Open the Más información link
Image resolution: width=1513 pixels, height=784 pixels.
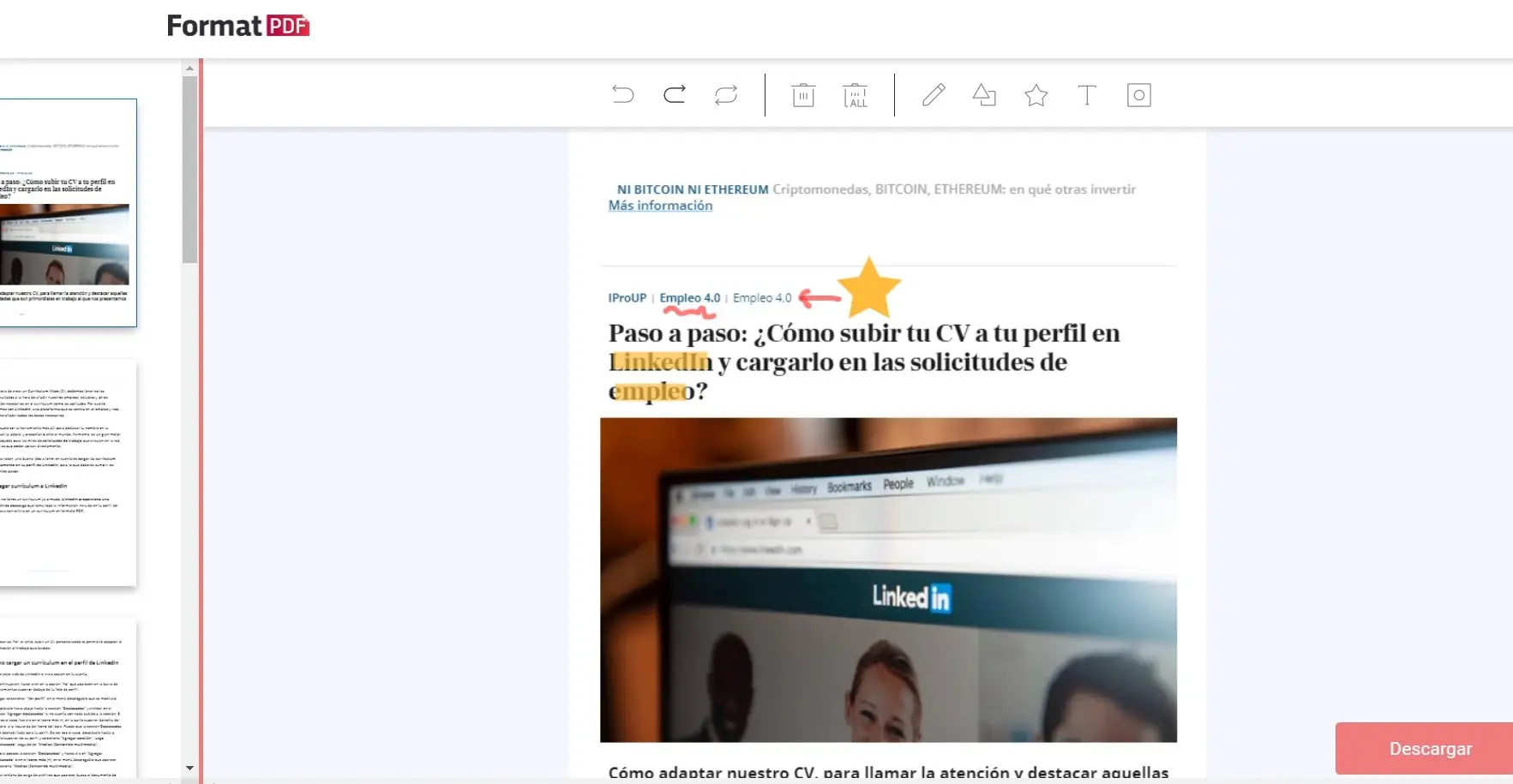coord(660,206)
